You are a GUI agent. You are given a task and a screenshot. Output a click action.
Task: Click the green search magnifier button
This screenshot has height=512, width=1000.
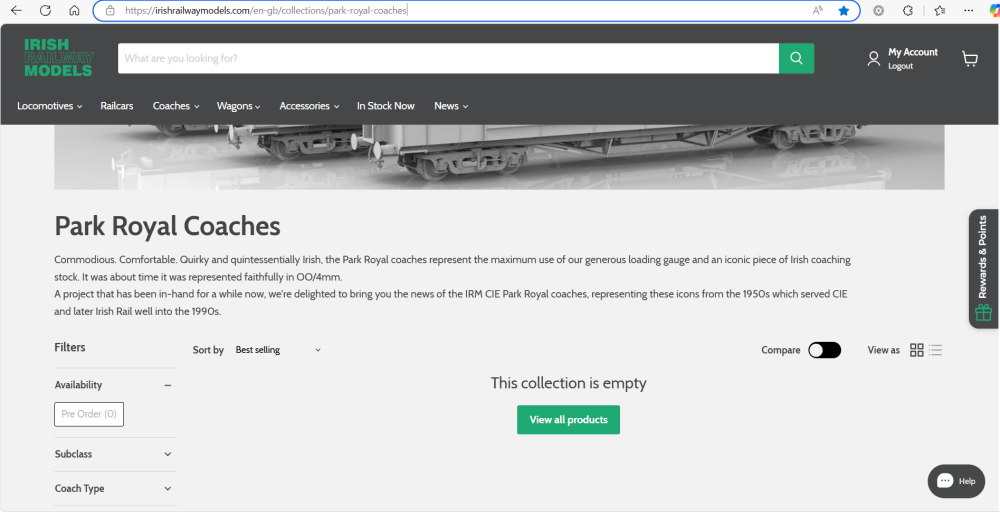[796, 58]
